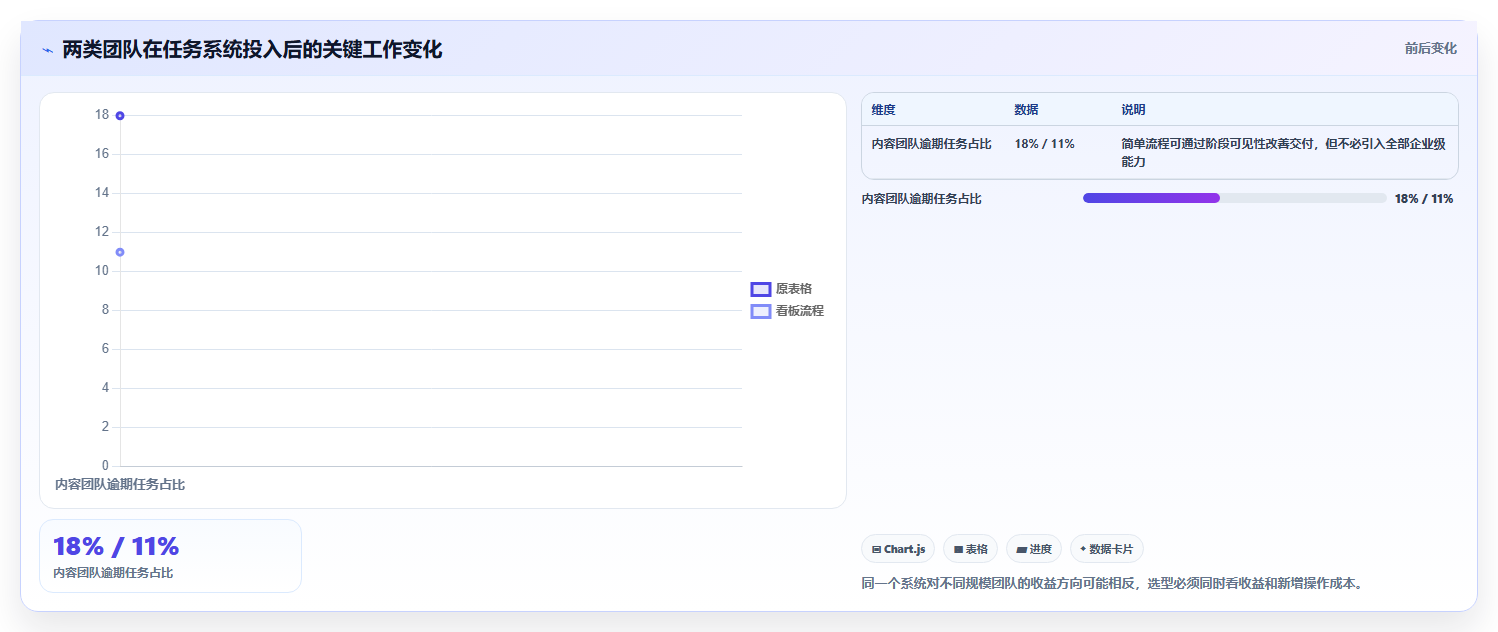Click the data point at value 18
Viewport: 1498px width, 632px height.
pyautogui.click(x=120, y=115)
